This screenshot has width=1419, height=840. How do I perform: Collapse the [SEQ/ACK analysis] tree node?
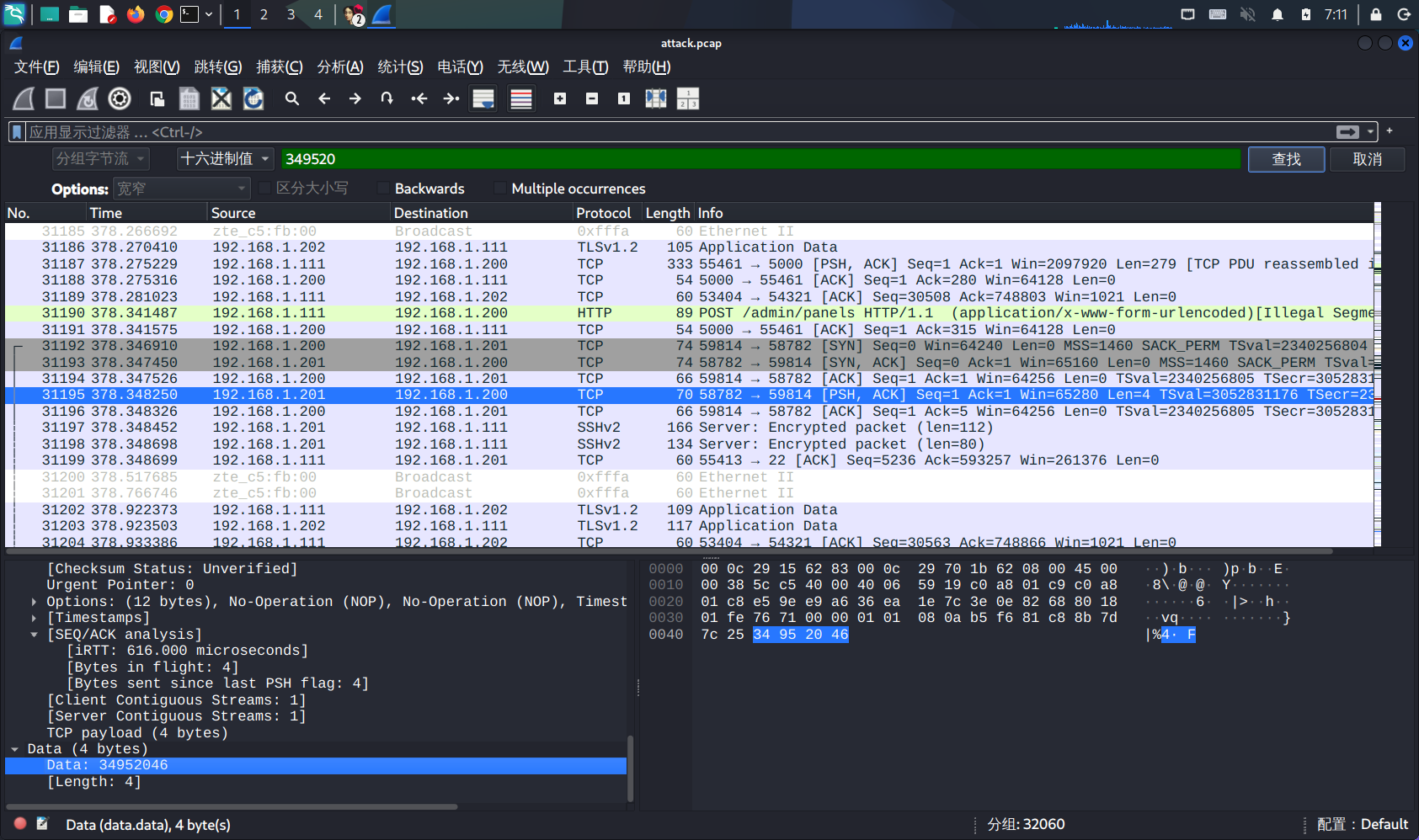34,635
